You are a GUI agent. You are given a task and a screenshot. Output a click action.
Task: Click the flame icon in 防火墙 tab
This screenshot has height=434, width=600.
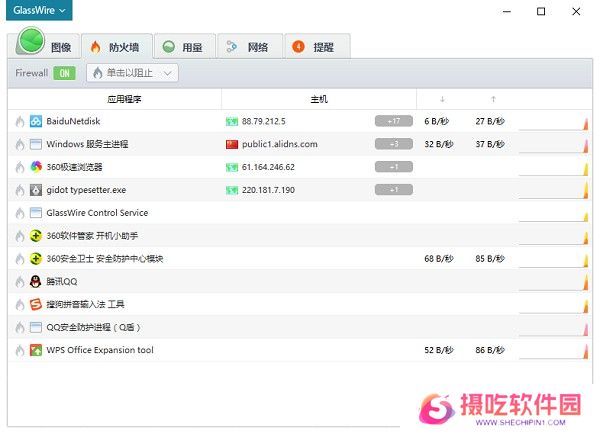coord(95,47)
